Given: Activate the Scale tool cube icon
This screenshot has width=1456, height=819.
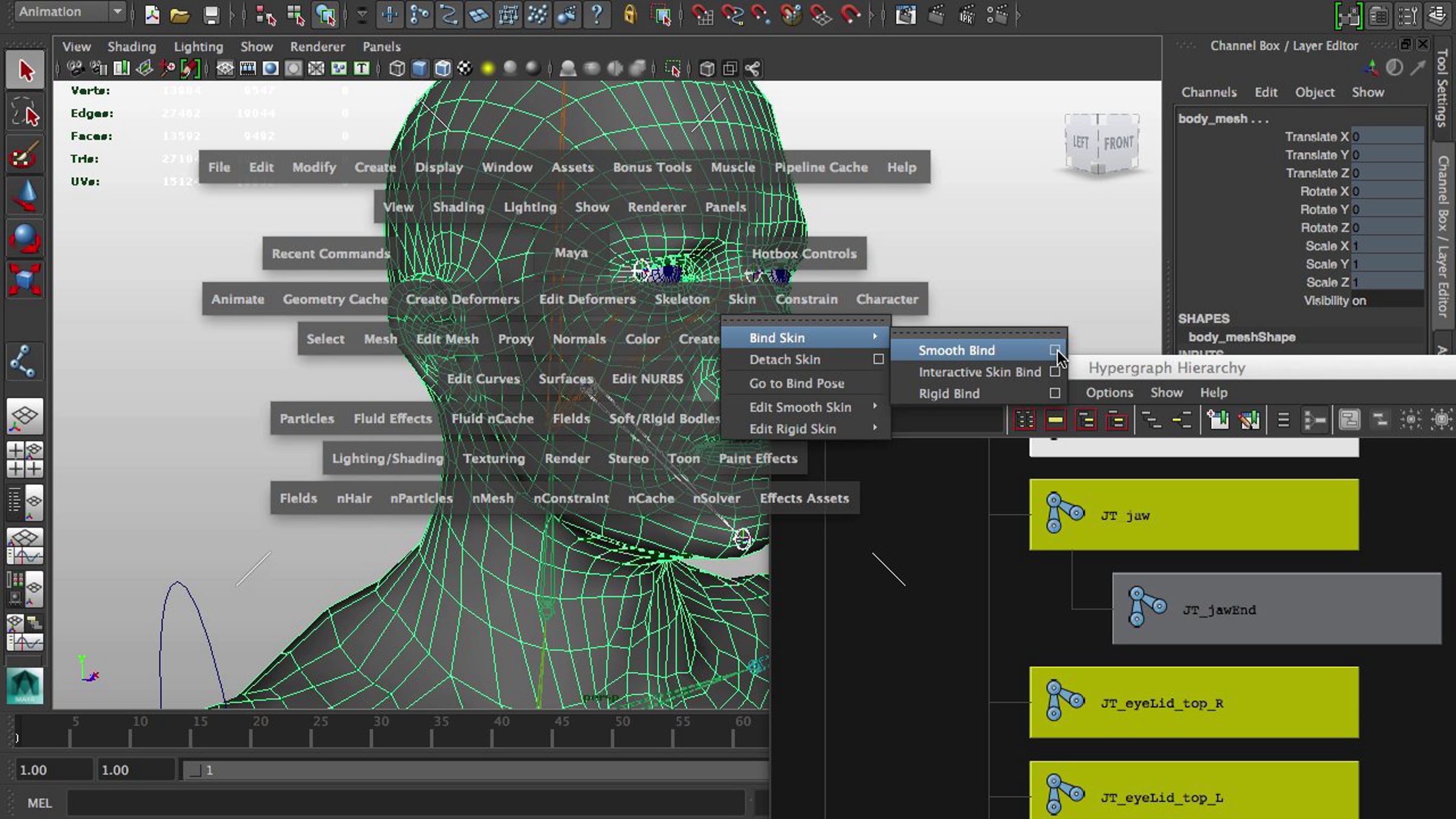Looking at the screenshot, I should [x=25, y=279].
